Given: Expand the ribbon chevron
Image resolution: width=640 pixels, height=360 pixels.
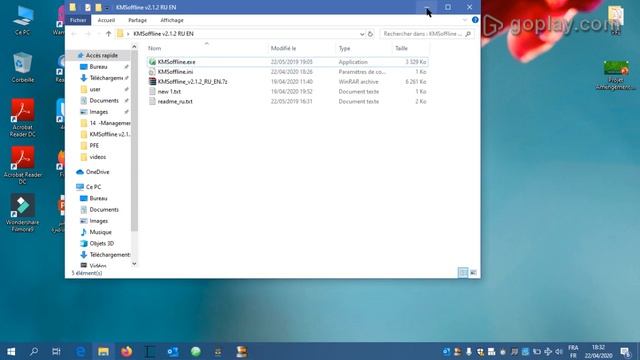Looking at the screenshot, I should point(465,20).
